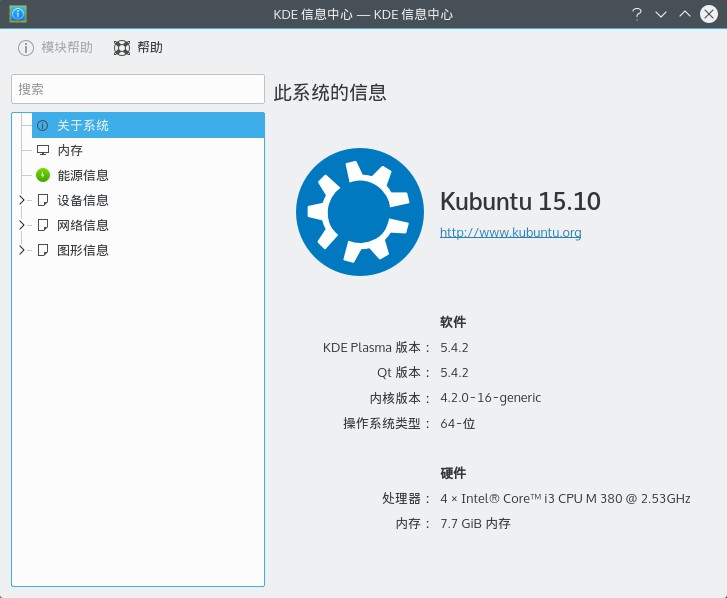Click the 硬件 section heading

(453, 473)
